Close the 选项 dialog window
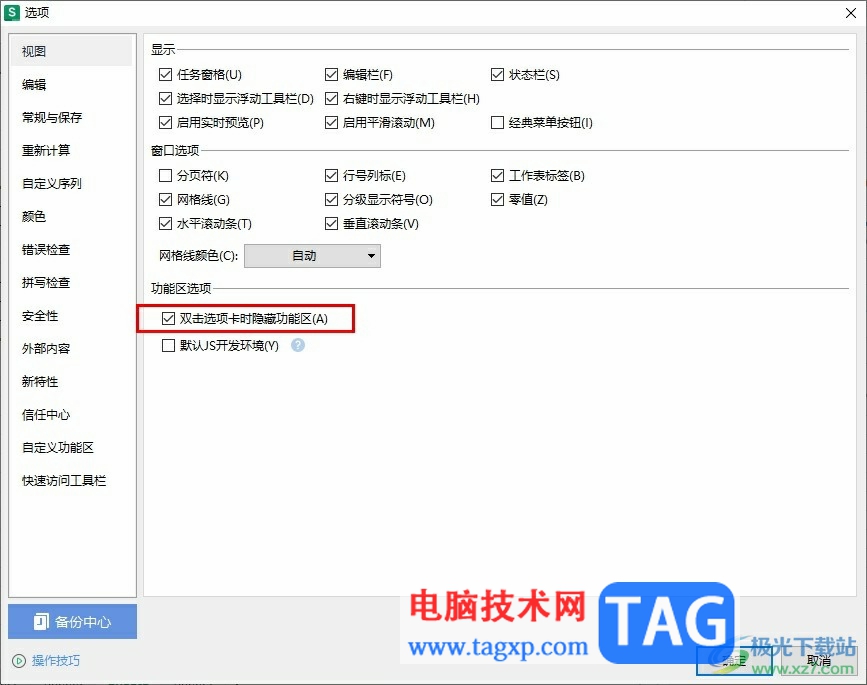Screen dimensions: 867x685 point(851,13)
